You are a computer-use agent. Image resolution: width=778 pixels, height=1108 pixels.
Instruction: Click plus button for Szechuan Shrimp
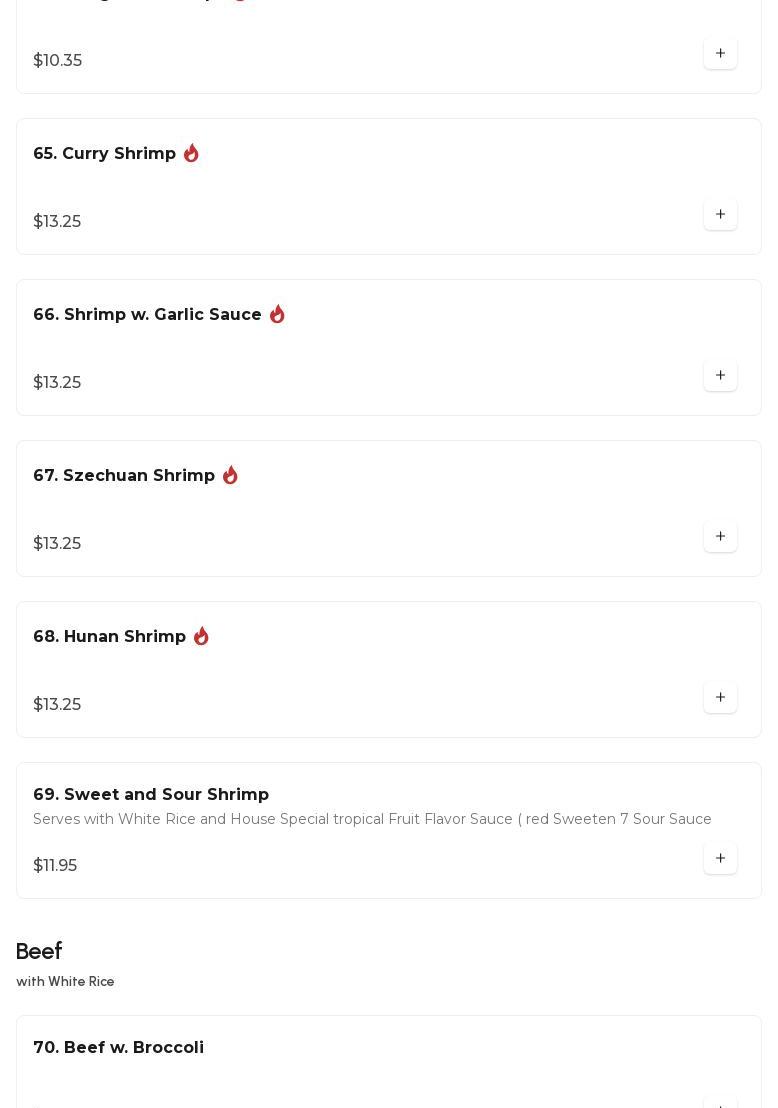(720, 537)
